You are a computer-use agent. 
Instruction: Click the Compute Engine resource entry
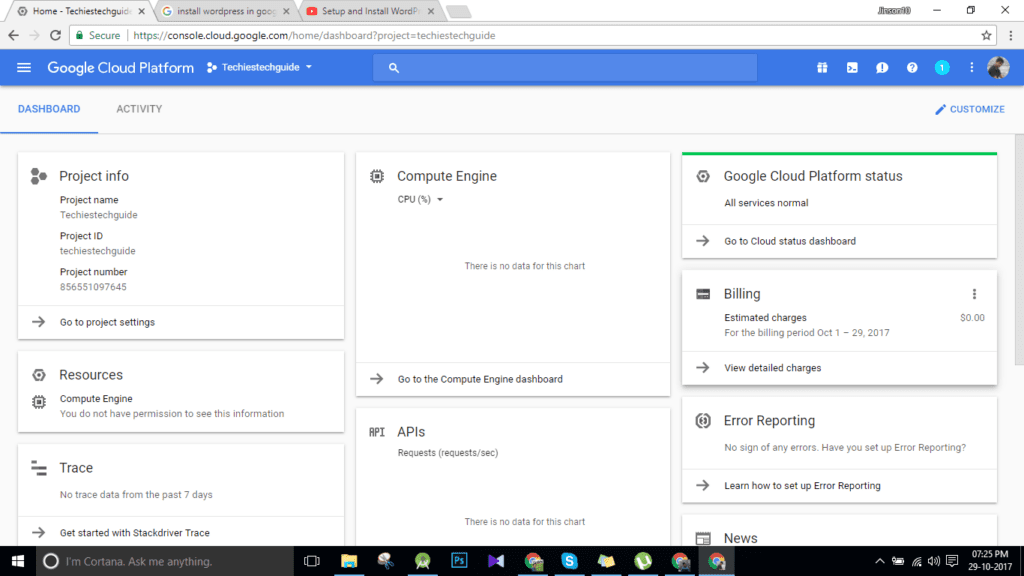click(96, 398)
